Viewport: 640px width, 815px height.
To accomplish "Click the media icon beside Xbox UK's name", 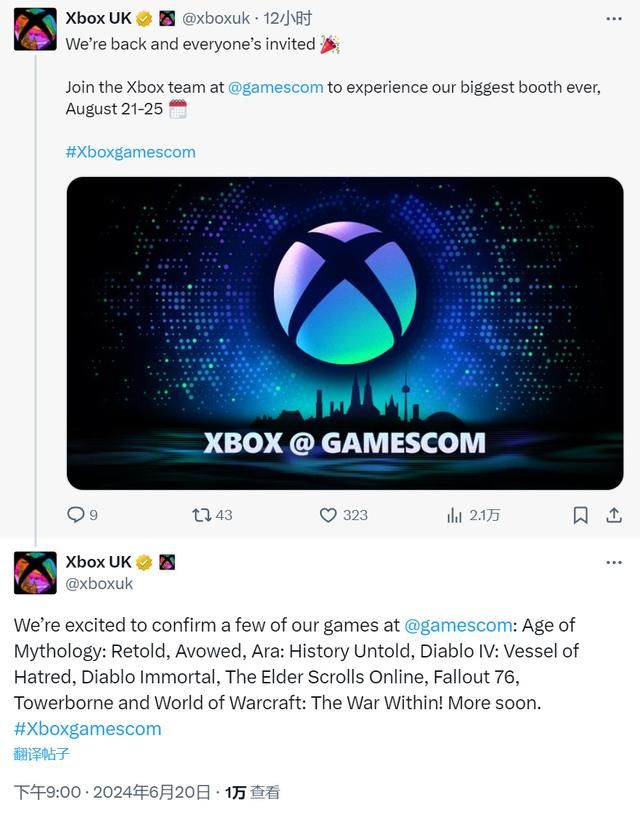I will pos(169,16).
